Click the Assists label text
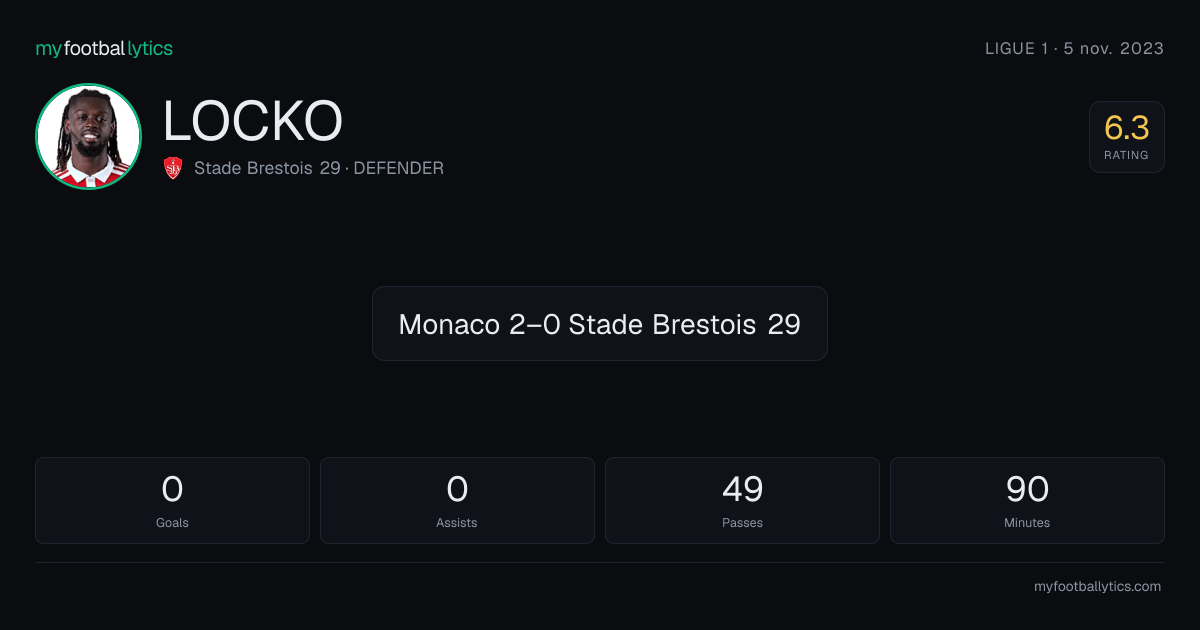The height and width of the screenshot is (630, 1200). click(x=457, y=523)
